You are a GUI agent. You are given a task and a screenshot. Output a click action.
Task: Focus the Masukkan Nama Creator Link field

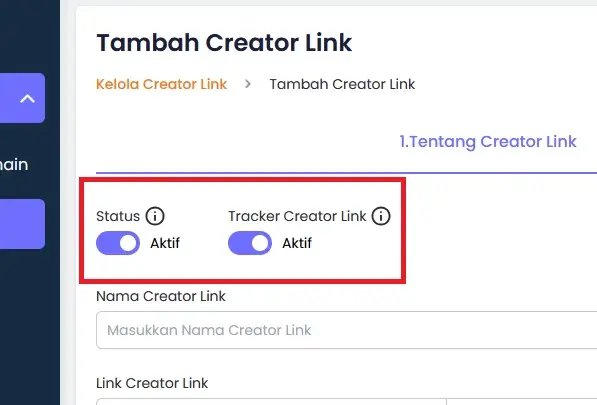346,330
